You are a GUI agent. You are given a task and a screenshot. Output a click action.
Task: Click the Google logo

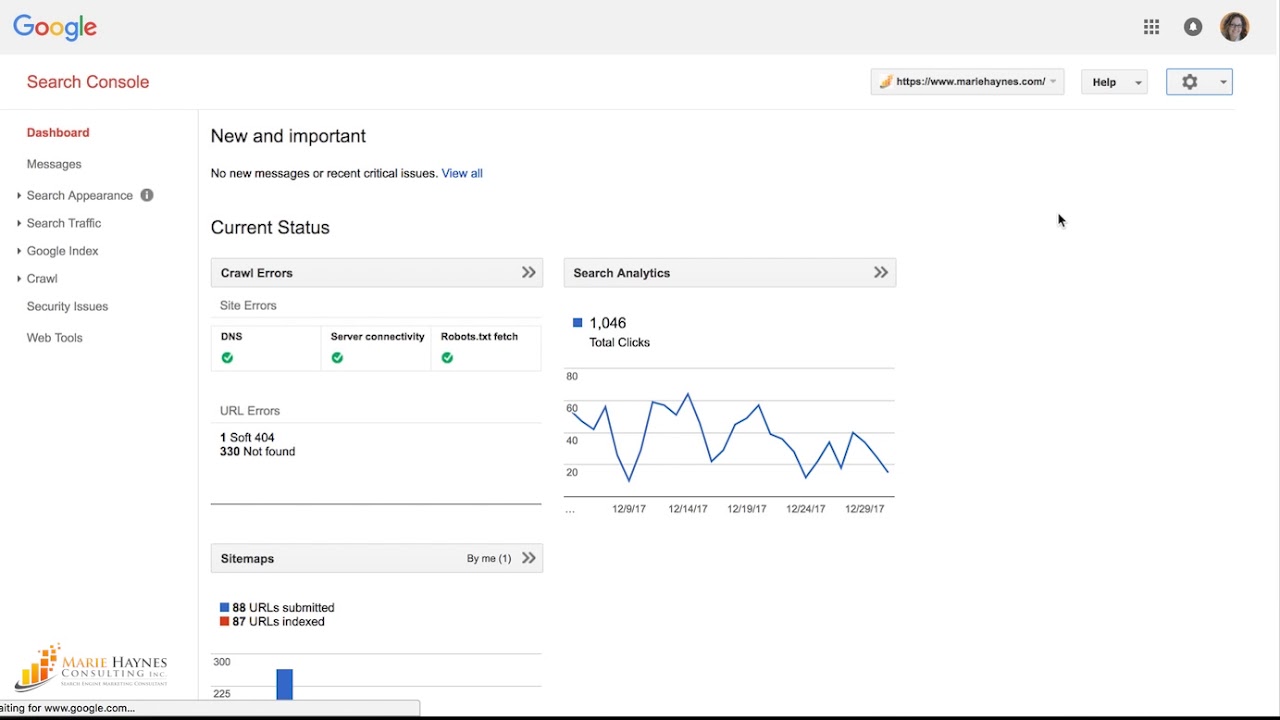point(55,27)
